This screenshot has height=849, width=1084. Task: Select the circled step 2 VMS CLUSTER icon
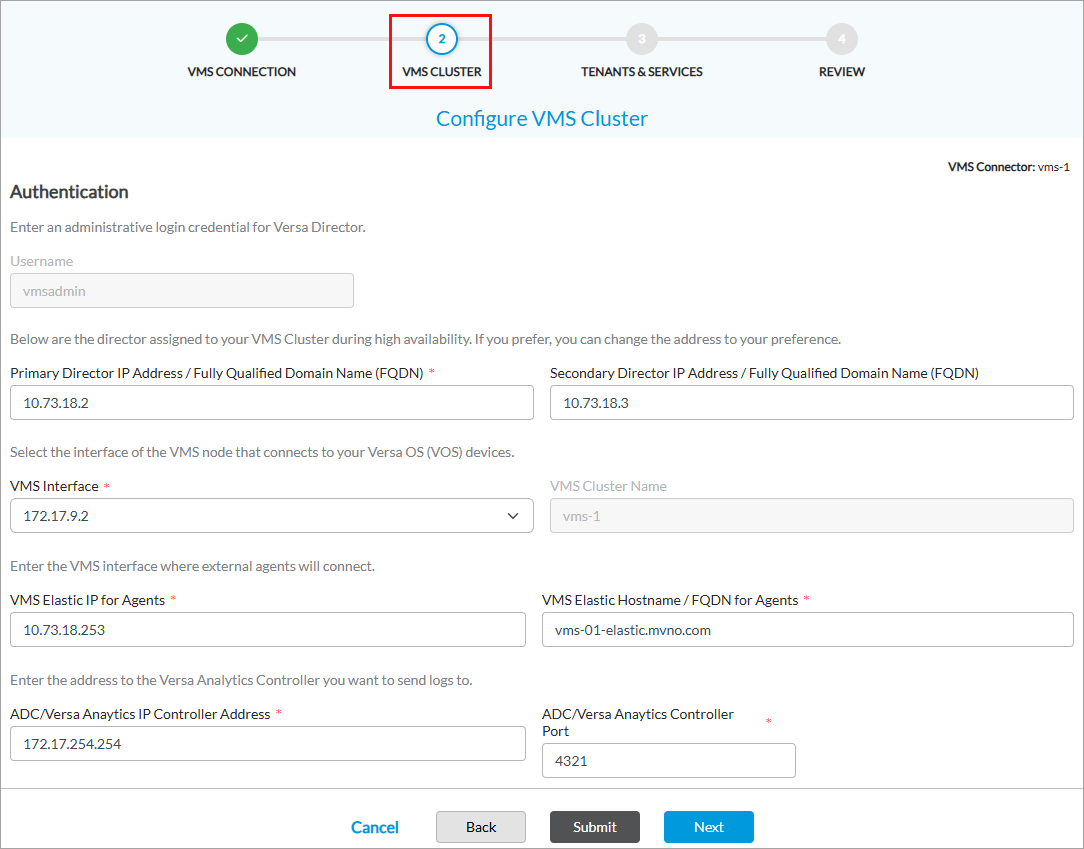(440, 39)
